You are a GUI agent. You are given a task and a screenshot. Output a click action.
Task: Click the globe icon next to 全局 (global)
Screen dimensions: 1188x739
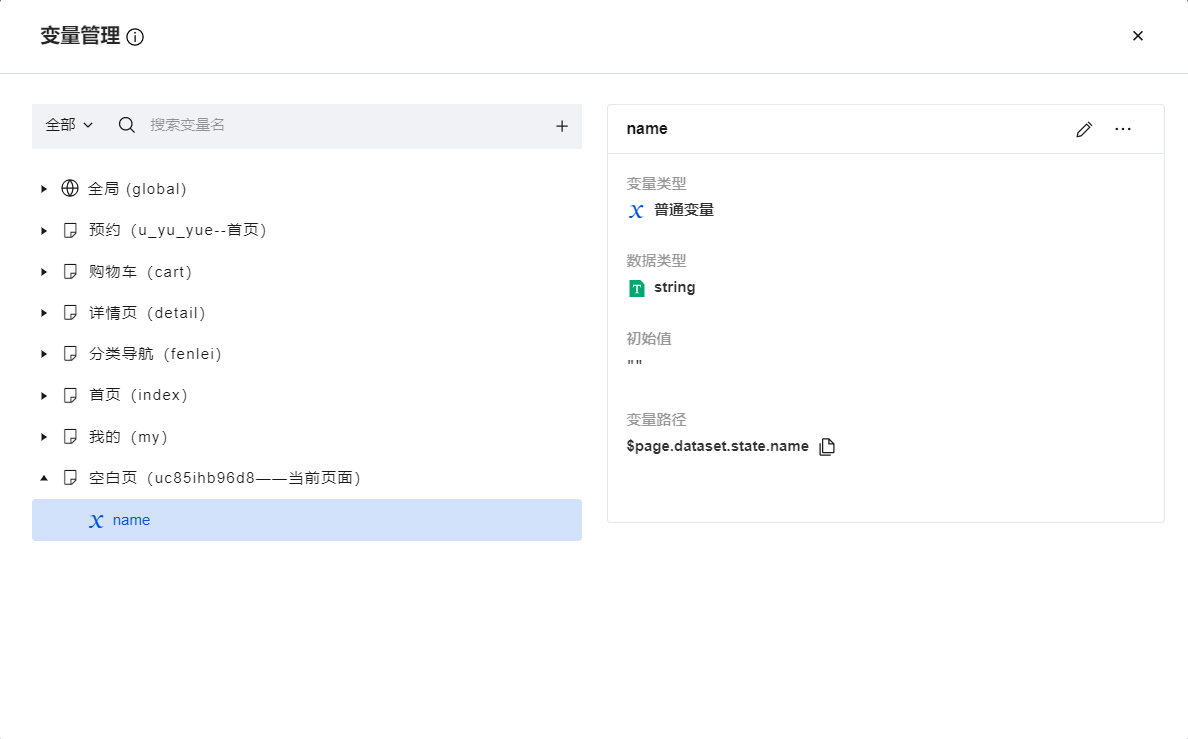68,188
